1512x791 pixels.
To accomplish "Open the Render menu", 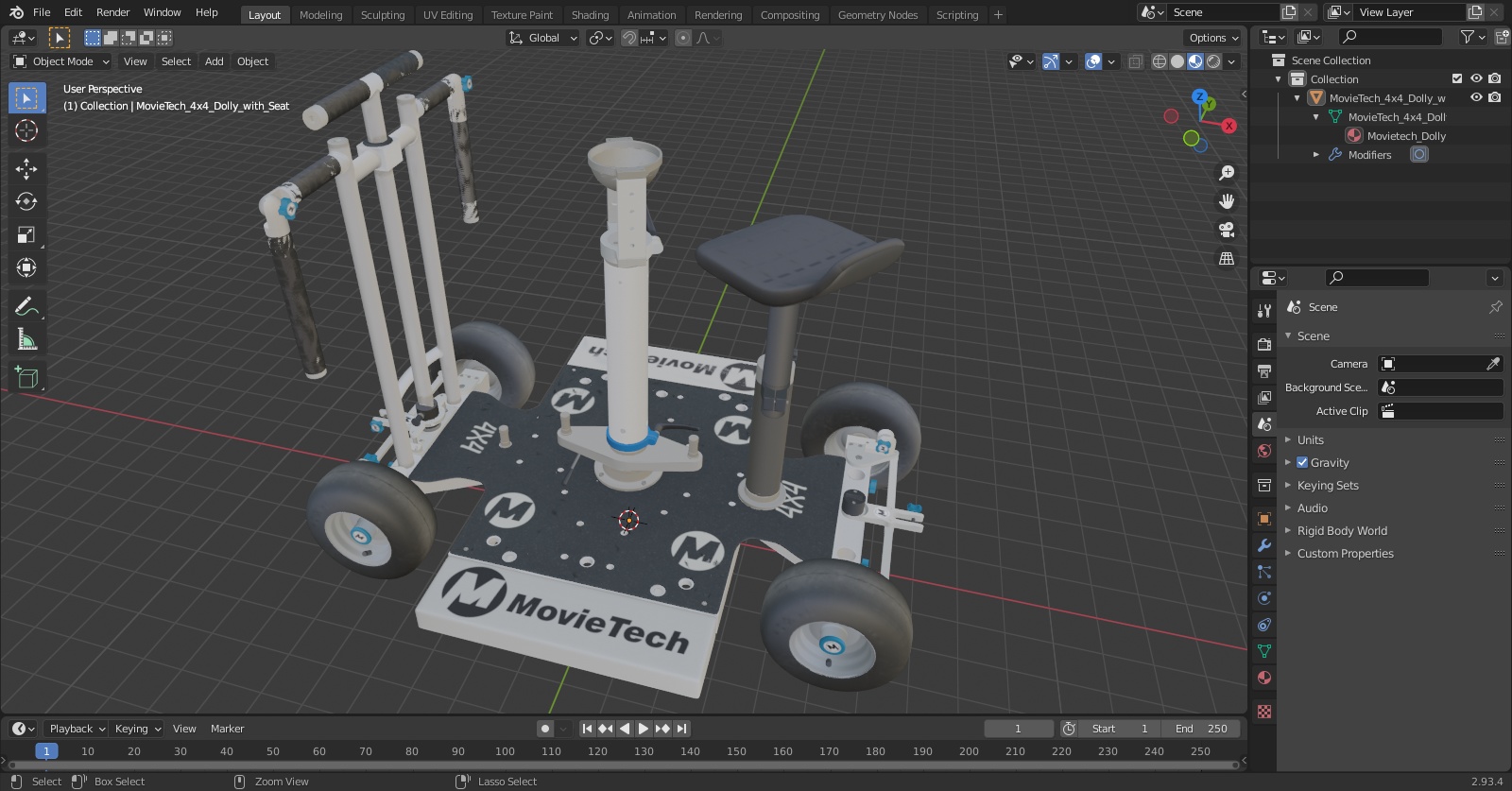I will (112, 12).
